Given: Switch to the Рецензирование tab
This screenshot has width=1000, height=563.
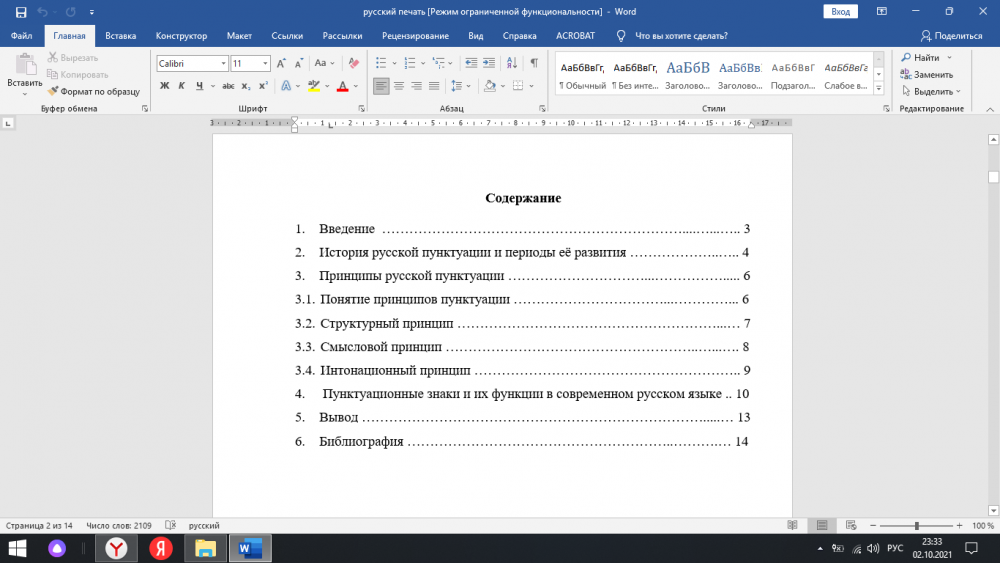Looking at the screenshot, I should click(x=415, y=36).
